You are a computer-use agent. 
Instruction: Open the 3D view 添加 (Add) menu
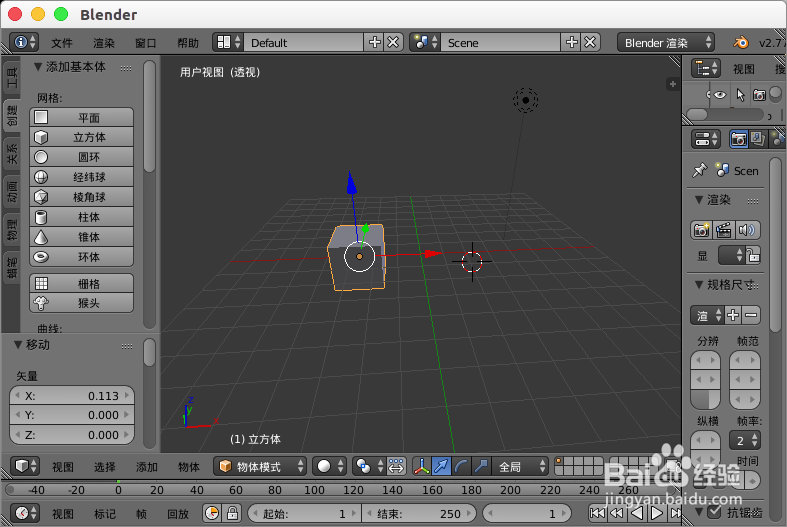[147, 467]
